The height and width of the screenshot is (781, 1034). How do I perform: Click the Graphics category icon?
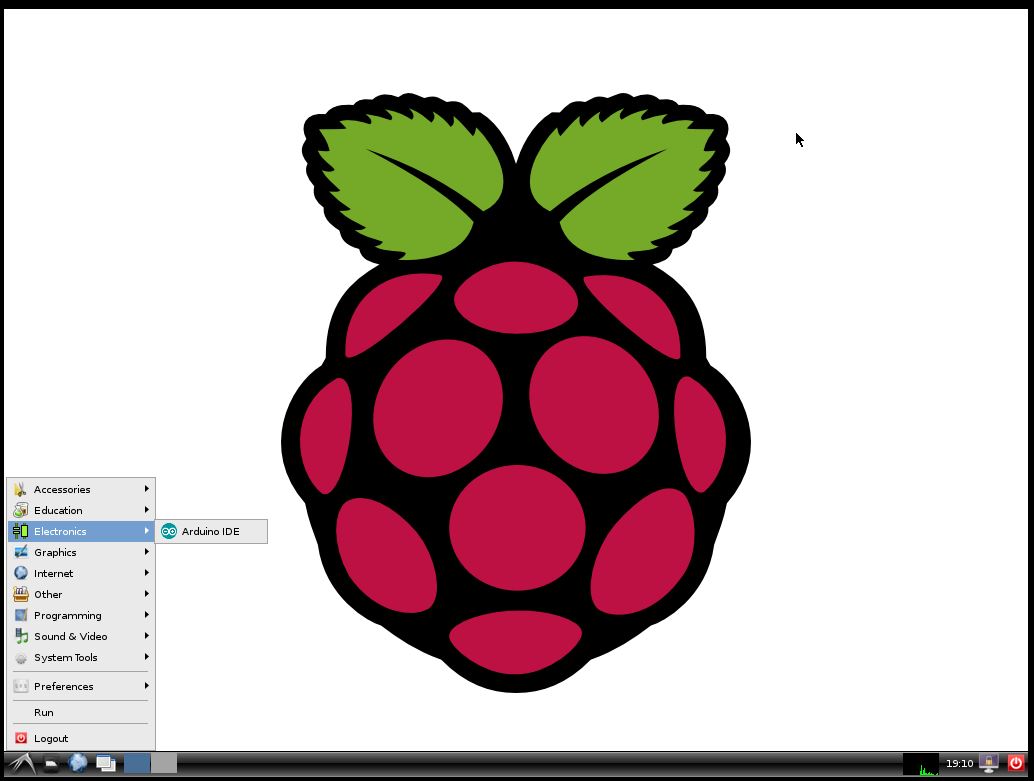(x=21, y=552)
